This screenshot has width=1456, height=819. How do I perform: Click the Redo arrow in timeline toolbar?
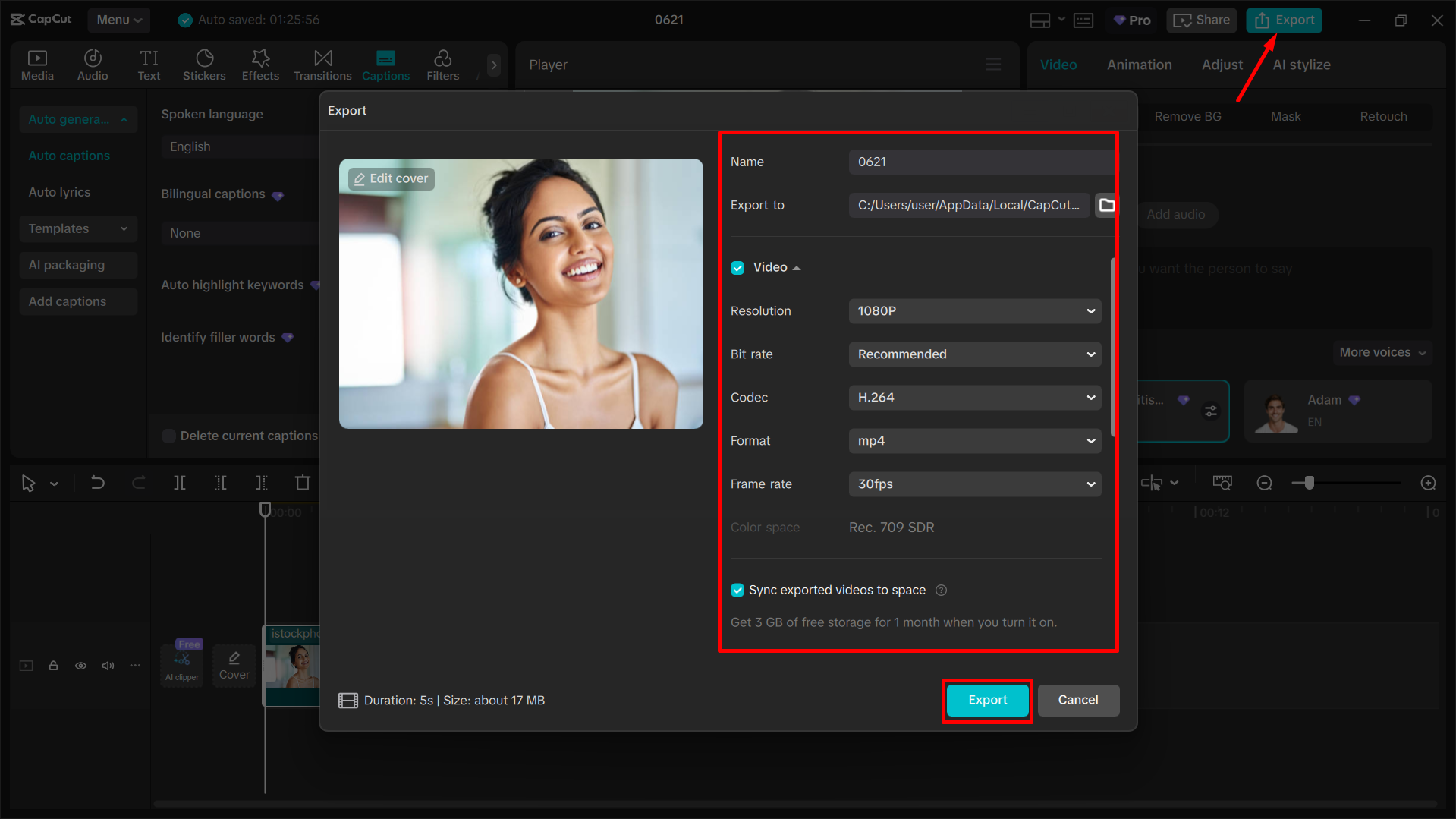139,483
